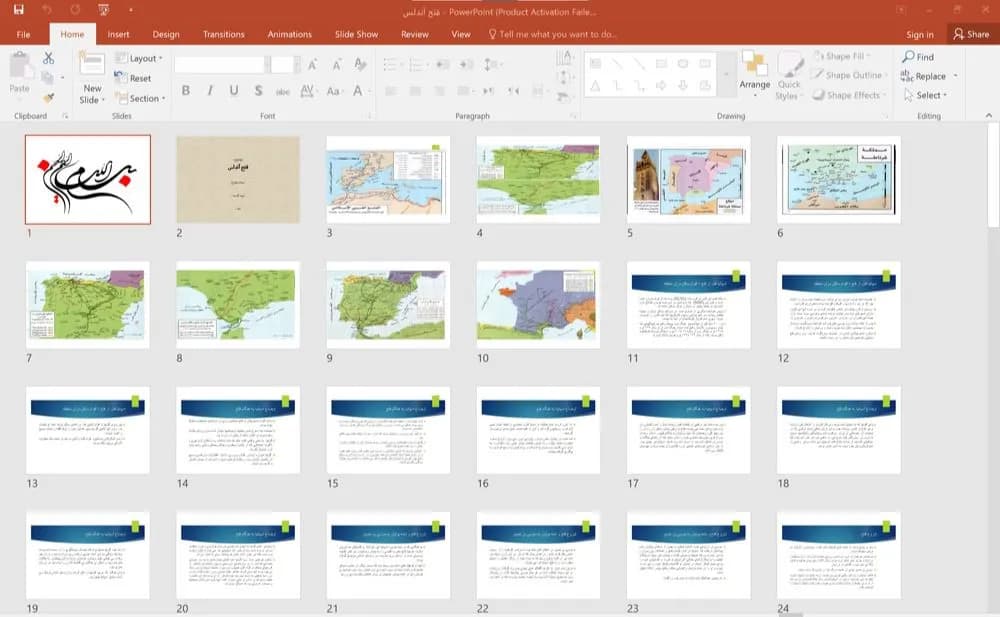The width and height of the screenshot is (1000, 617).
Task: Open the Slide Show tab
Action: tap(357, 34)
